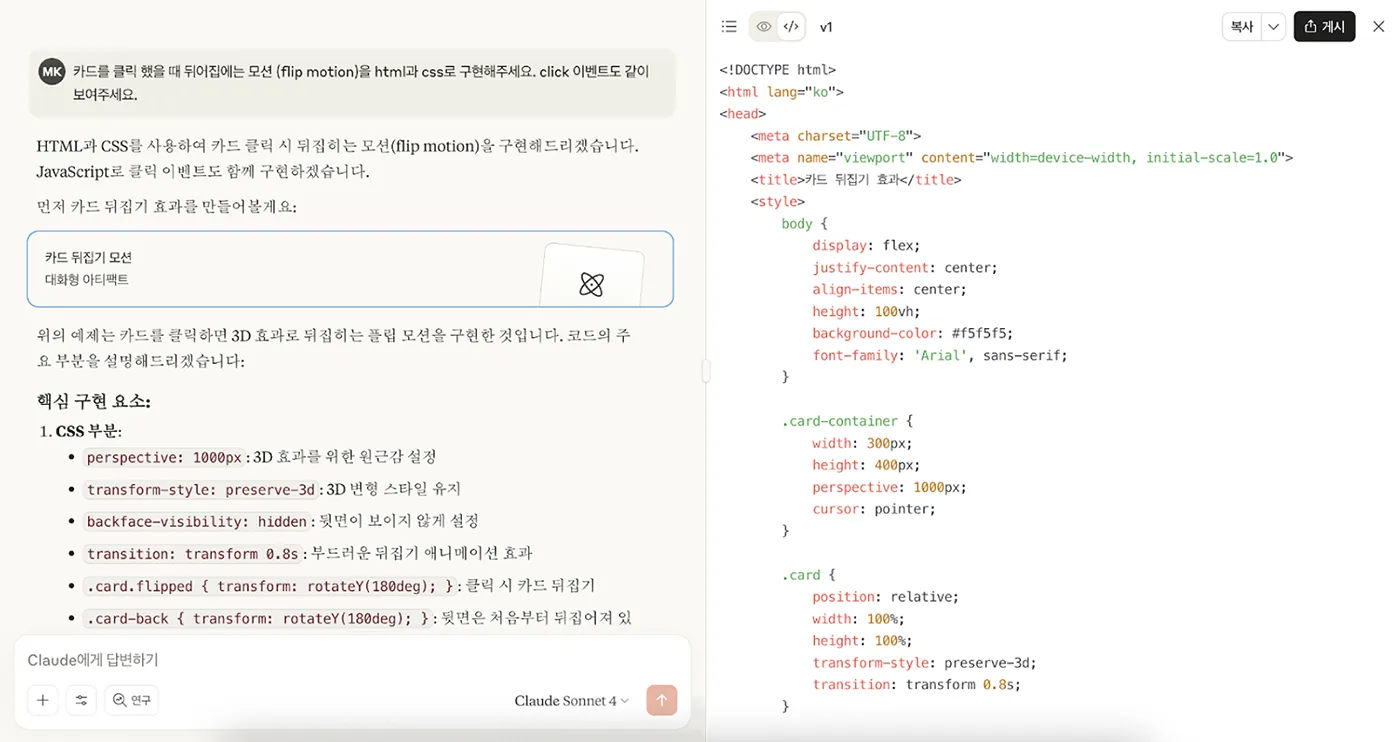Click the cursor: pointer code line
The image size is (1400, 742).
coord(874,509)
